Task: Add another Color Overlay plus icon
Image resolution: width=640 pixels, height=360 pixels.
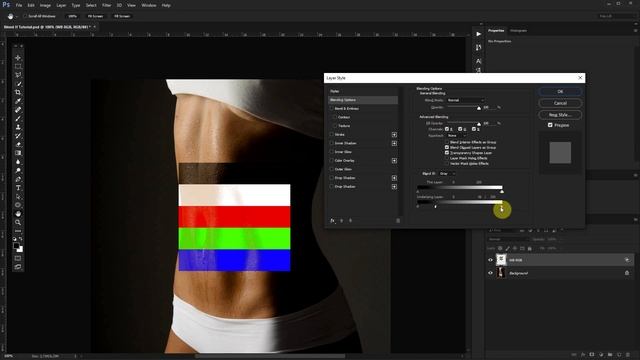Action: [x=394, y=160]
